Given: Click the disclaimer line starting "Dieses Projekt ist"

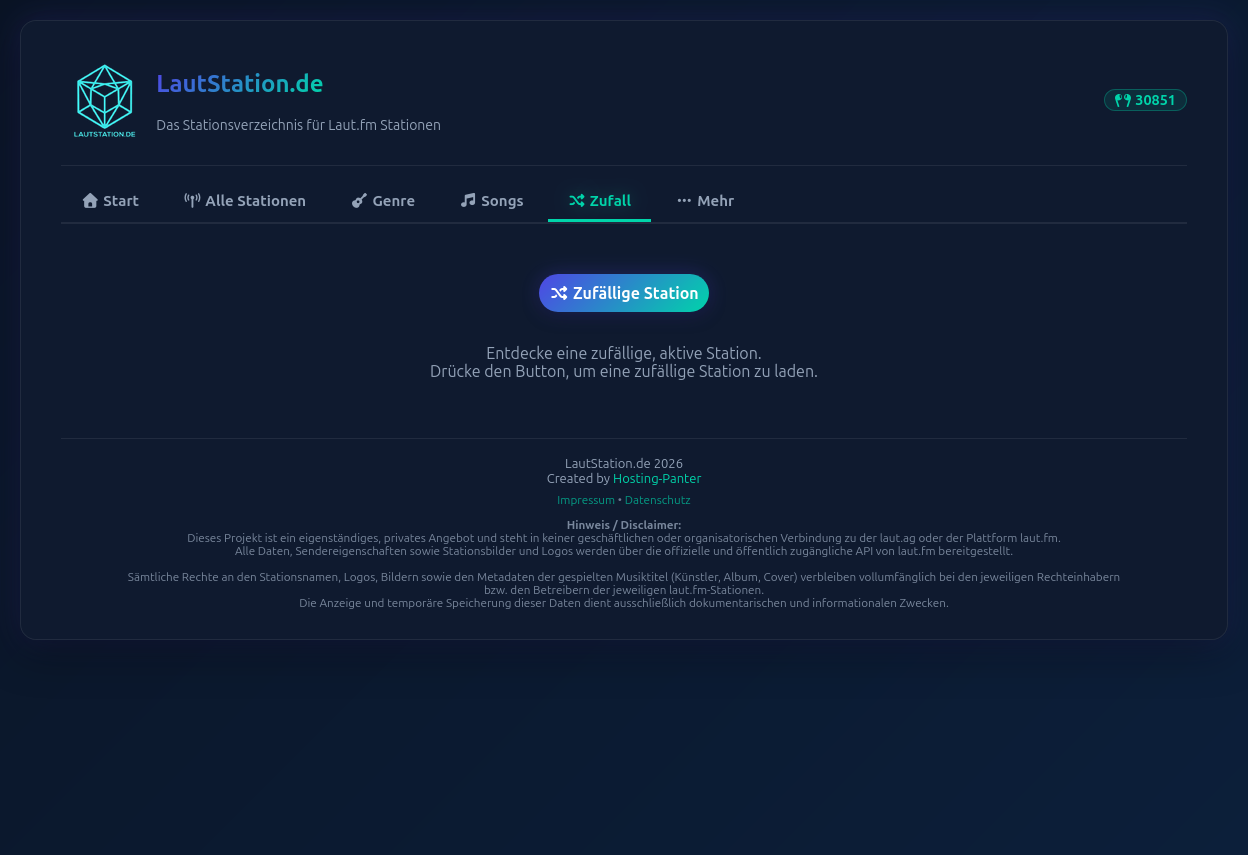Looking at the screenshot, I should pos(624,538).
